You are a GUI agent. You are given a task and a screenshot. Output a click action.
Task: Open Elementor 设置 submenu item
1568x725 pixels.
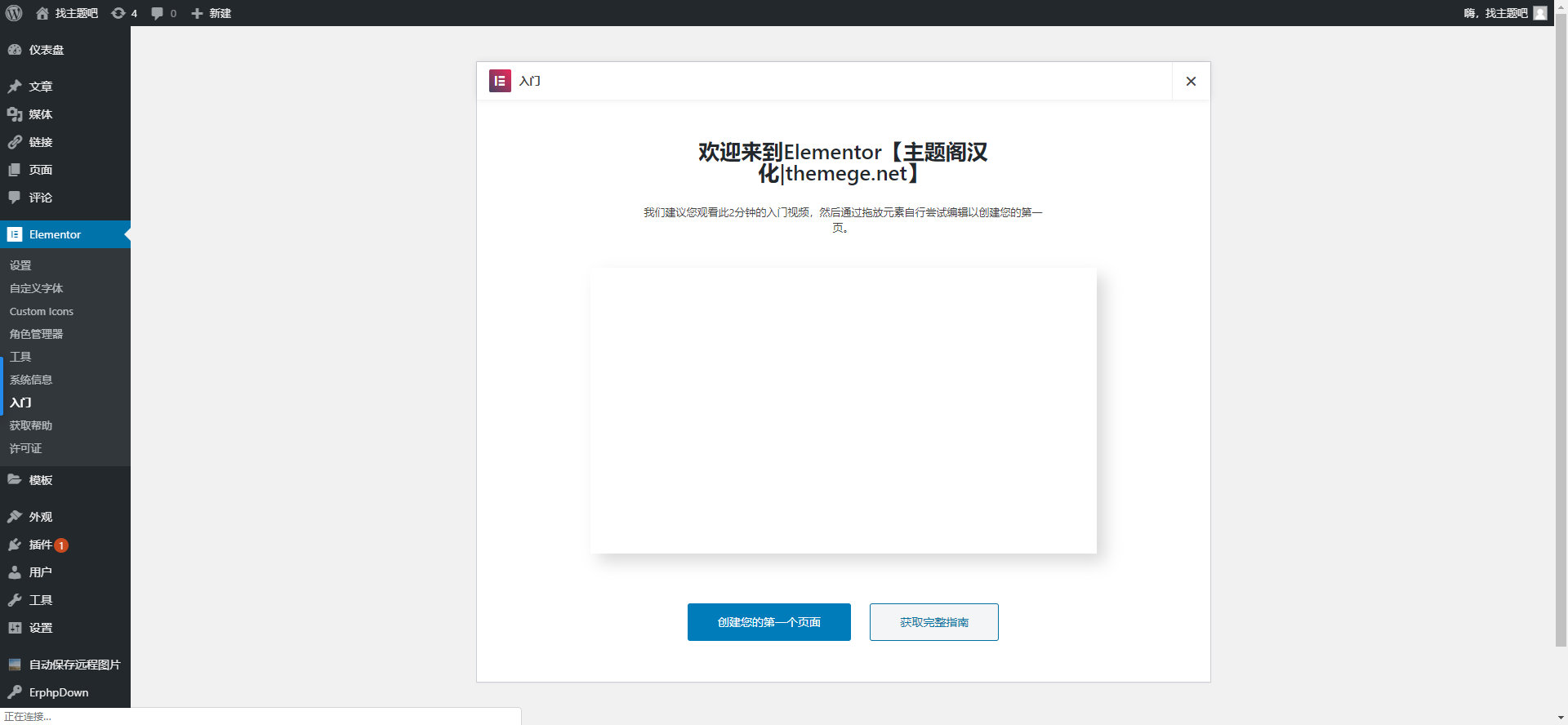pos(20,265)
